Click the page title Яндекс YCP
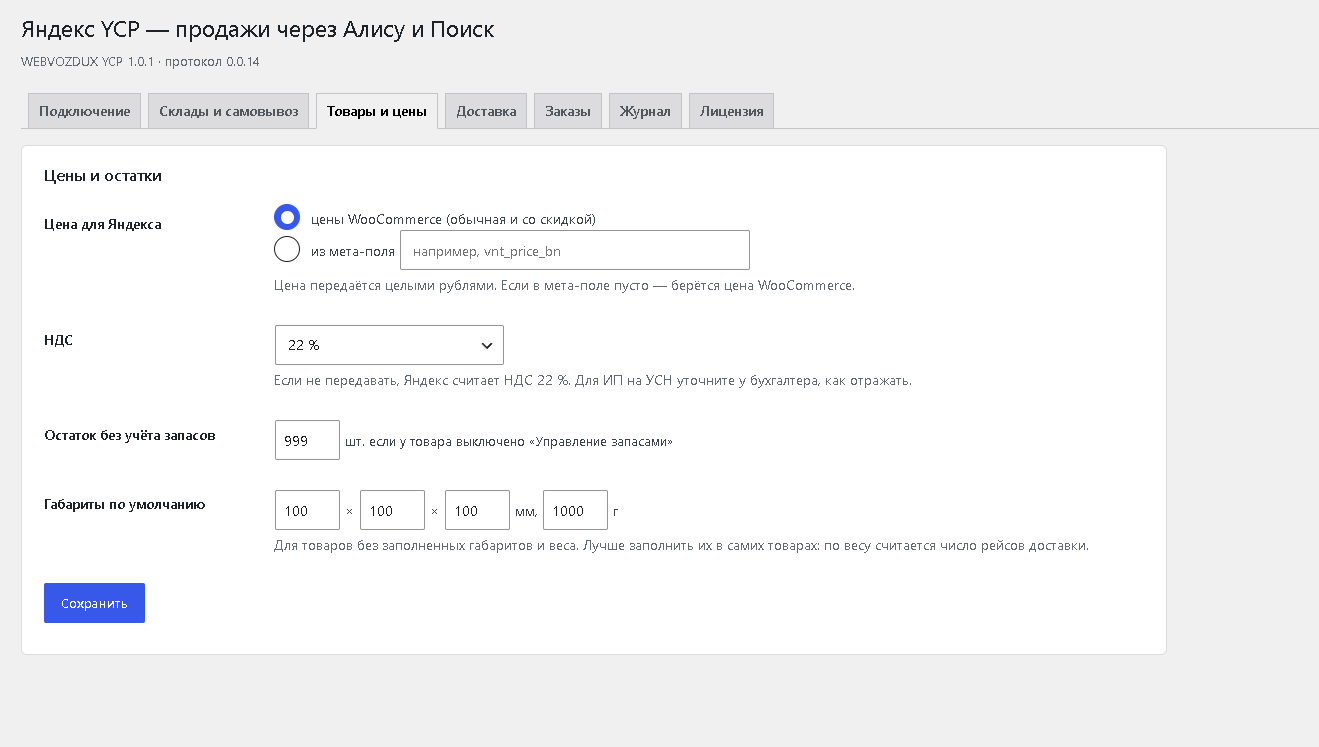The image size is (1319, 747). [258, 30]
